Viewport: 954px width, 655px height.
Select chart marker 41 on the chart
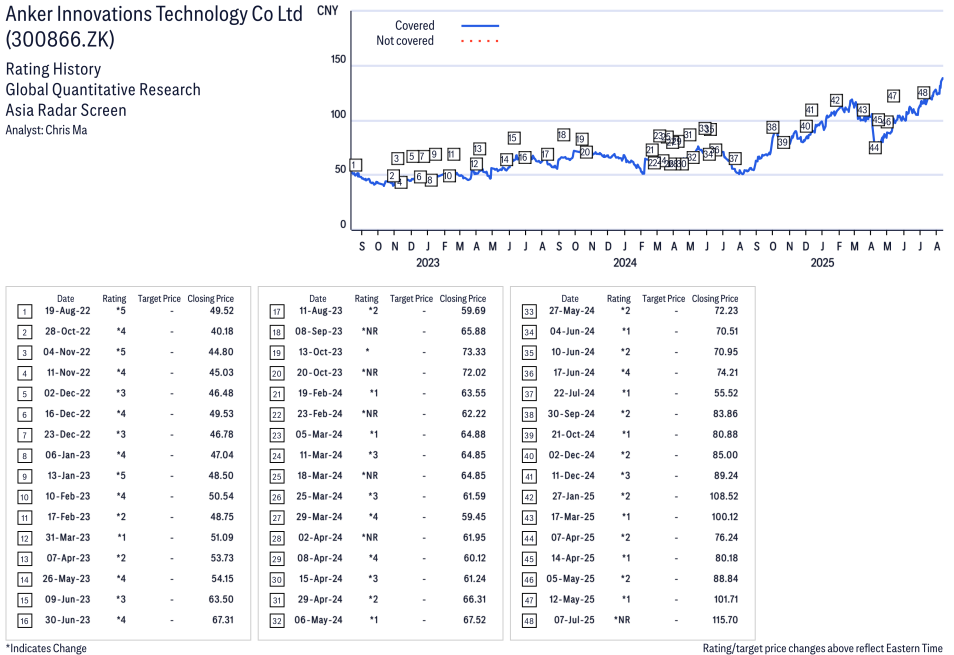[810, 110]
